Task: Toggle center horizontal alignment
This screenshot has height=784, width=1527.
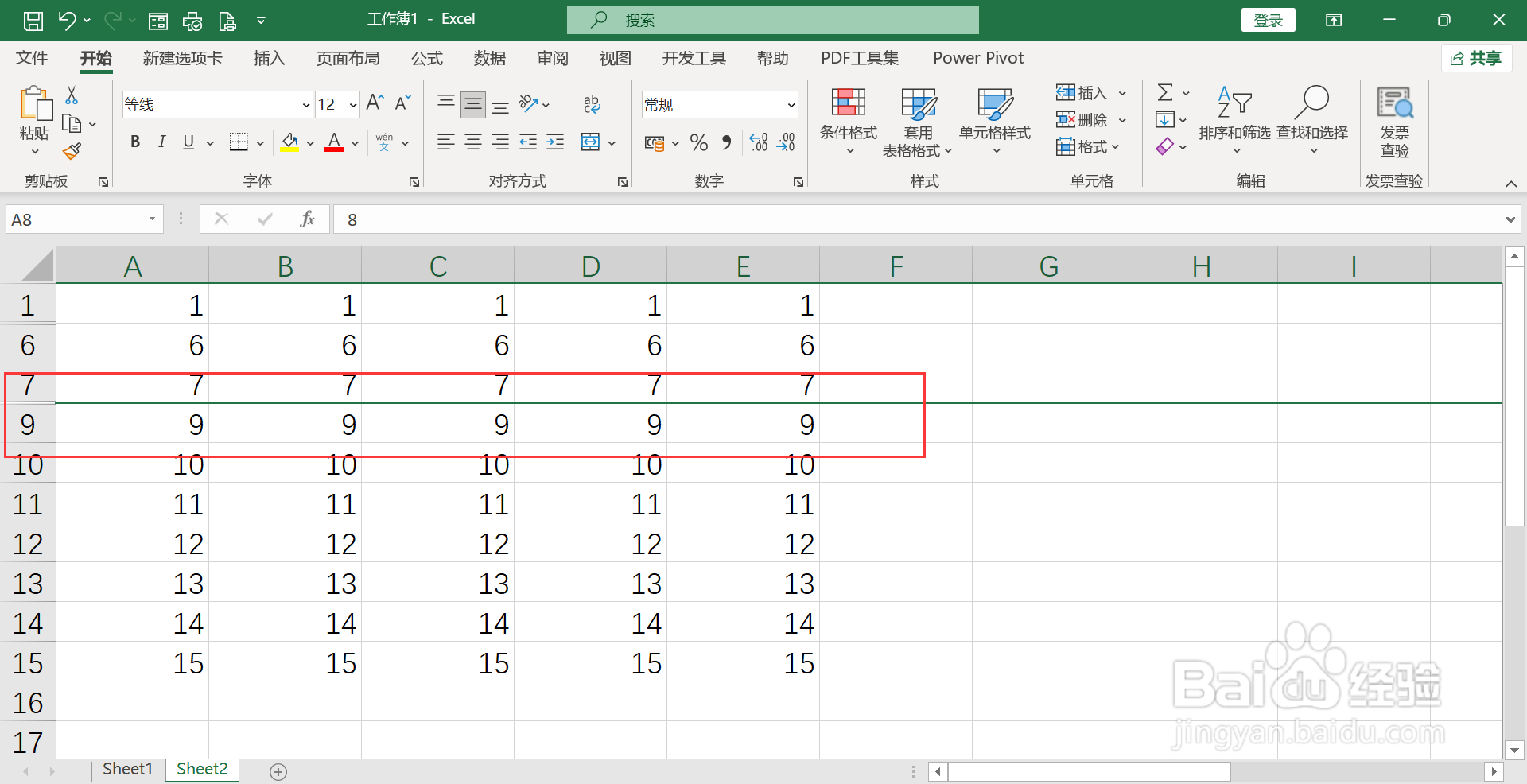Action: [x=473, y=142]
